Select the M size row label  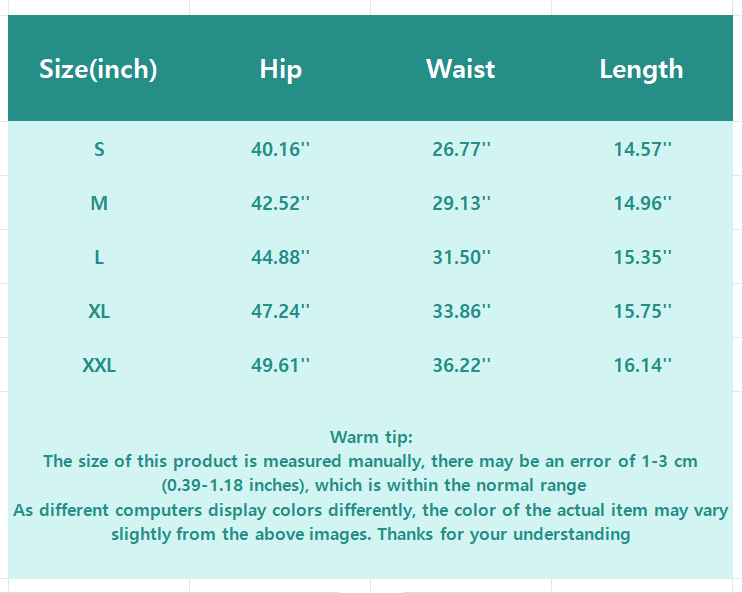click(99, 204)
